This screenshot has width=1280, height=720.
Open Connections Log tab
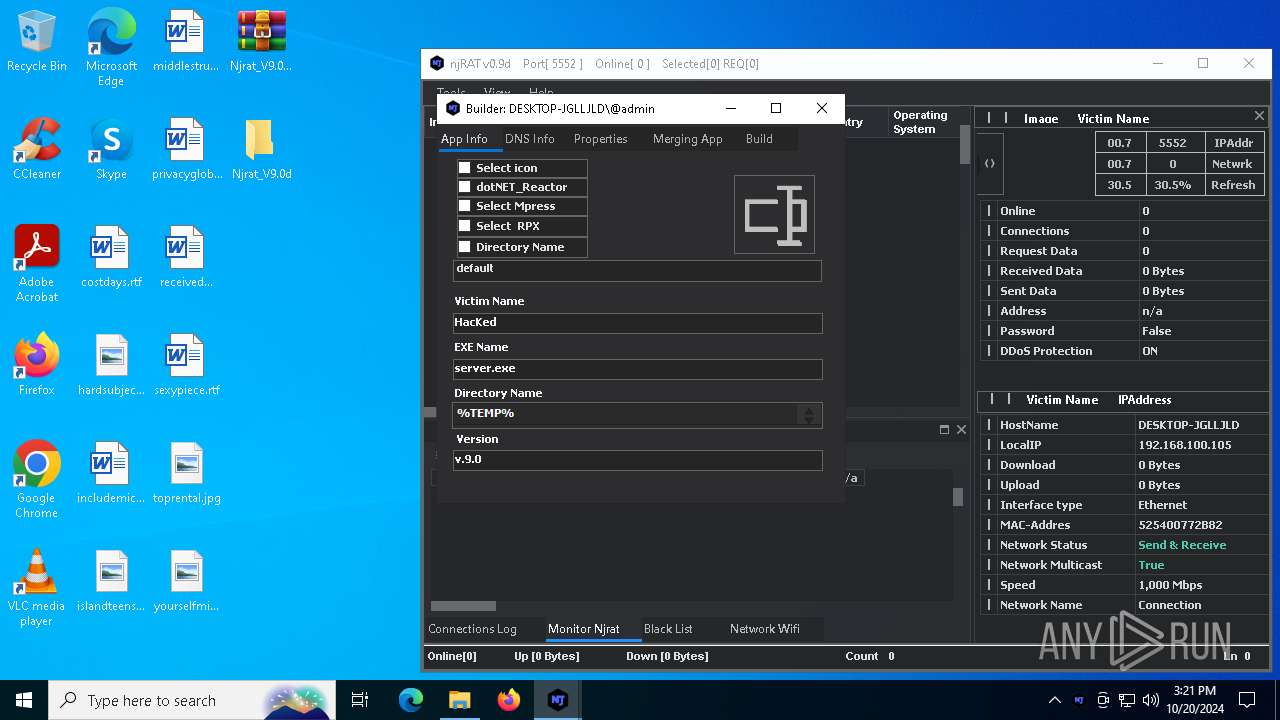coord(472,629)
